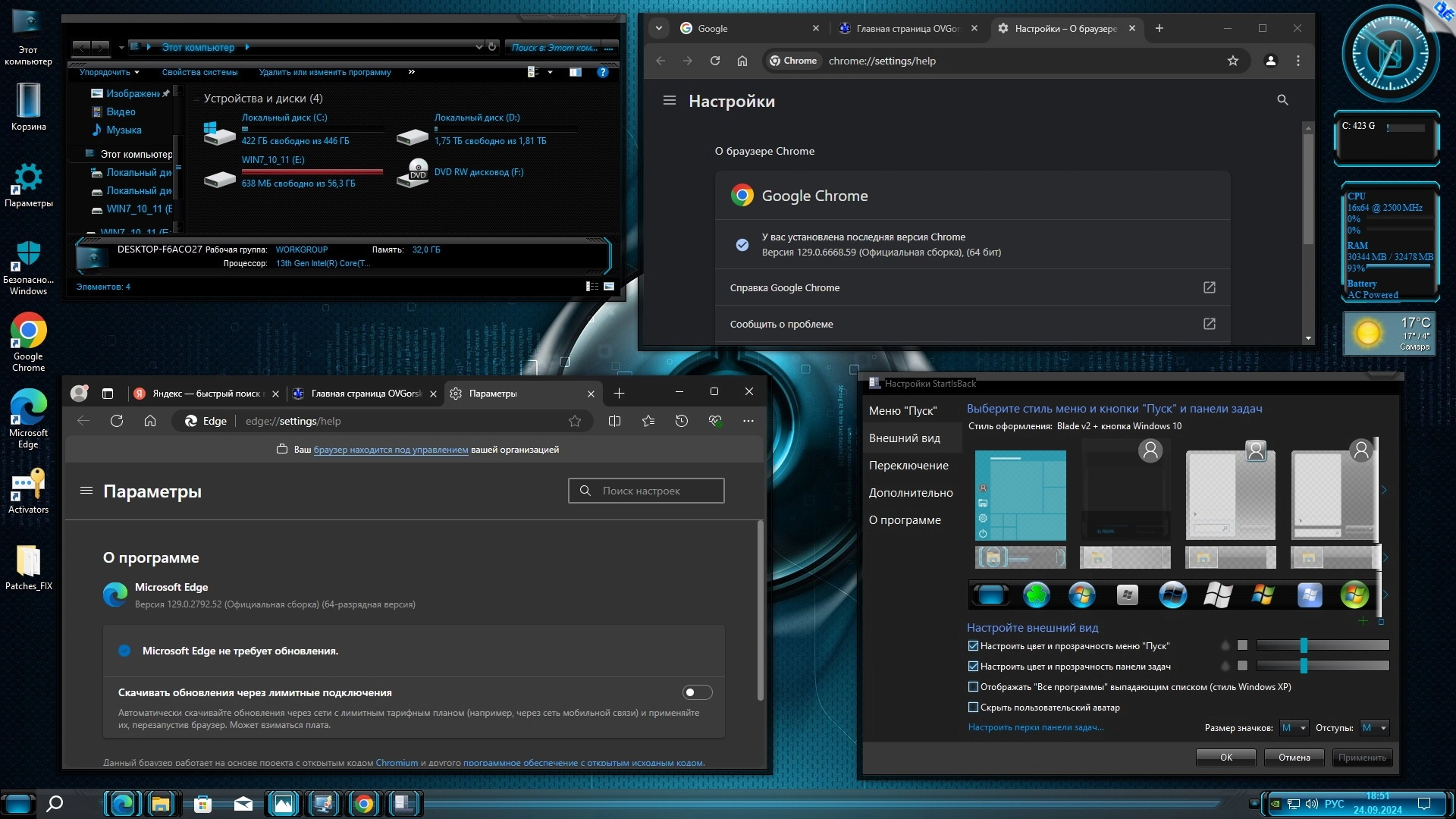Bookmark page with Chrome star icon

coord(1232,61)
